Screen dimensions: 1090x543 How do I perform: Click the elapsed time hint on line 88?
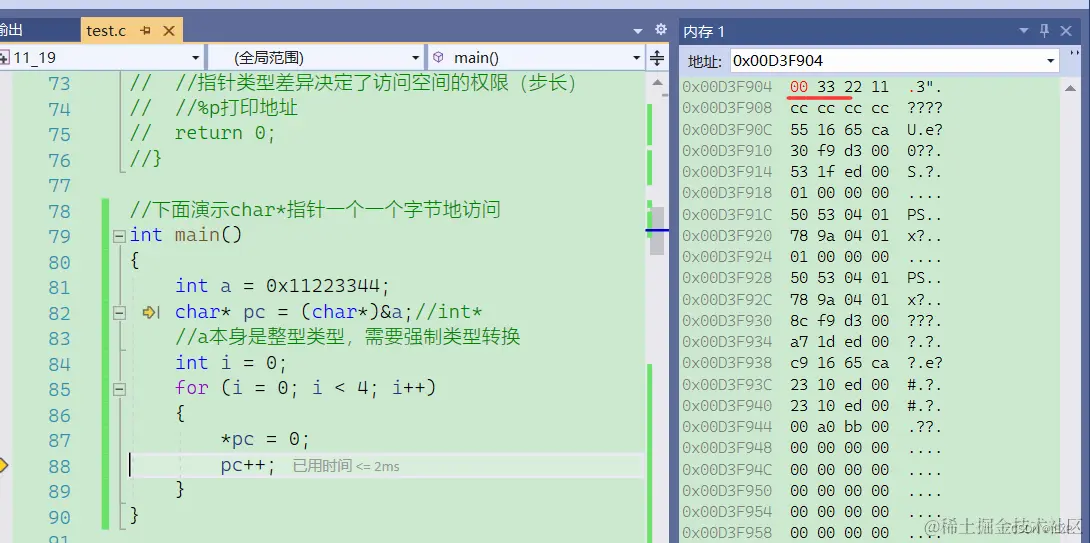[345, 466]
